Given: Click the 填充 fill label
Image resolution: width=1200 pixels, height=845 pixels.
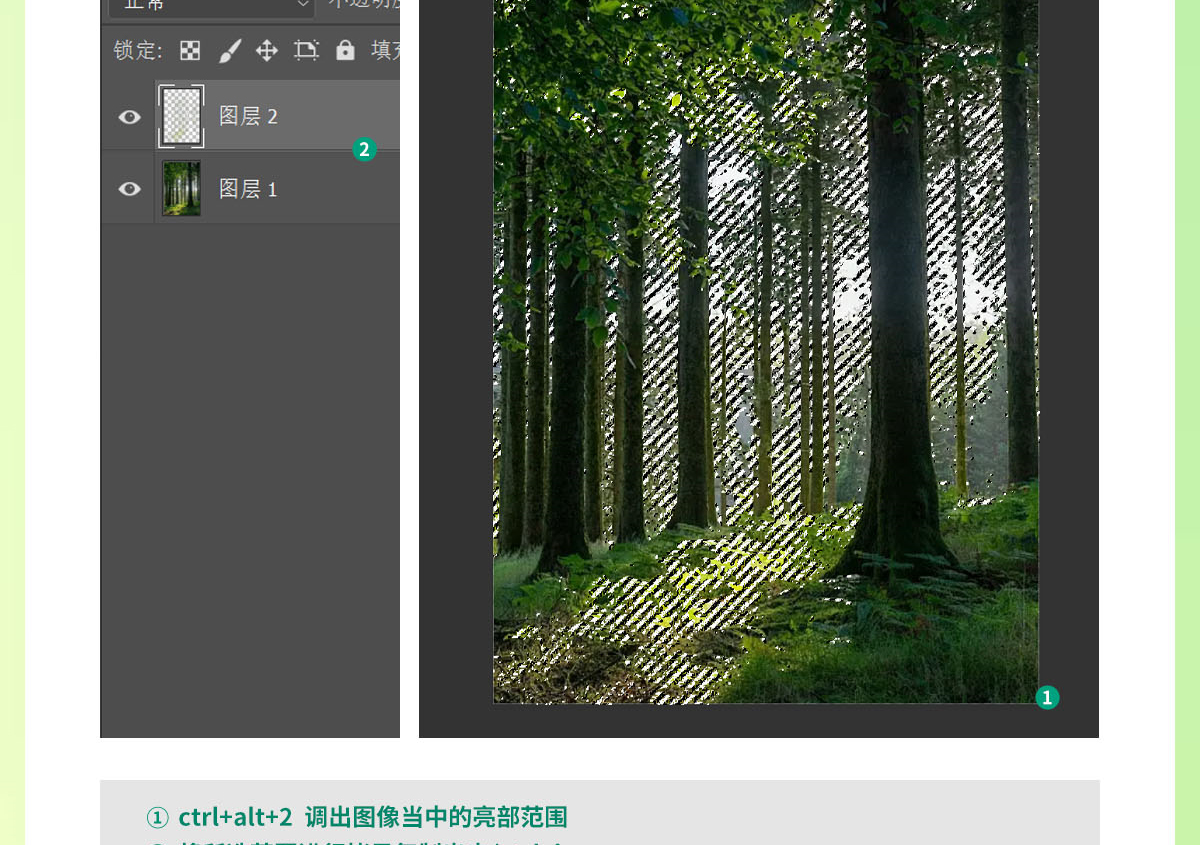Looking at the screenshot, I should 385,51.
